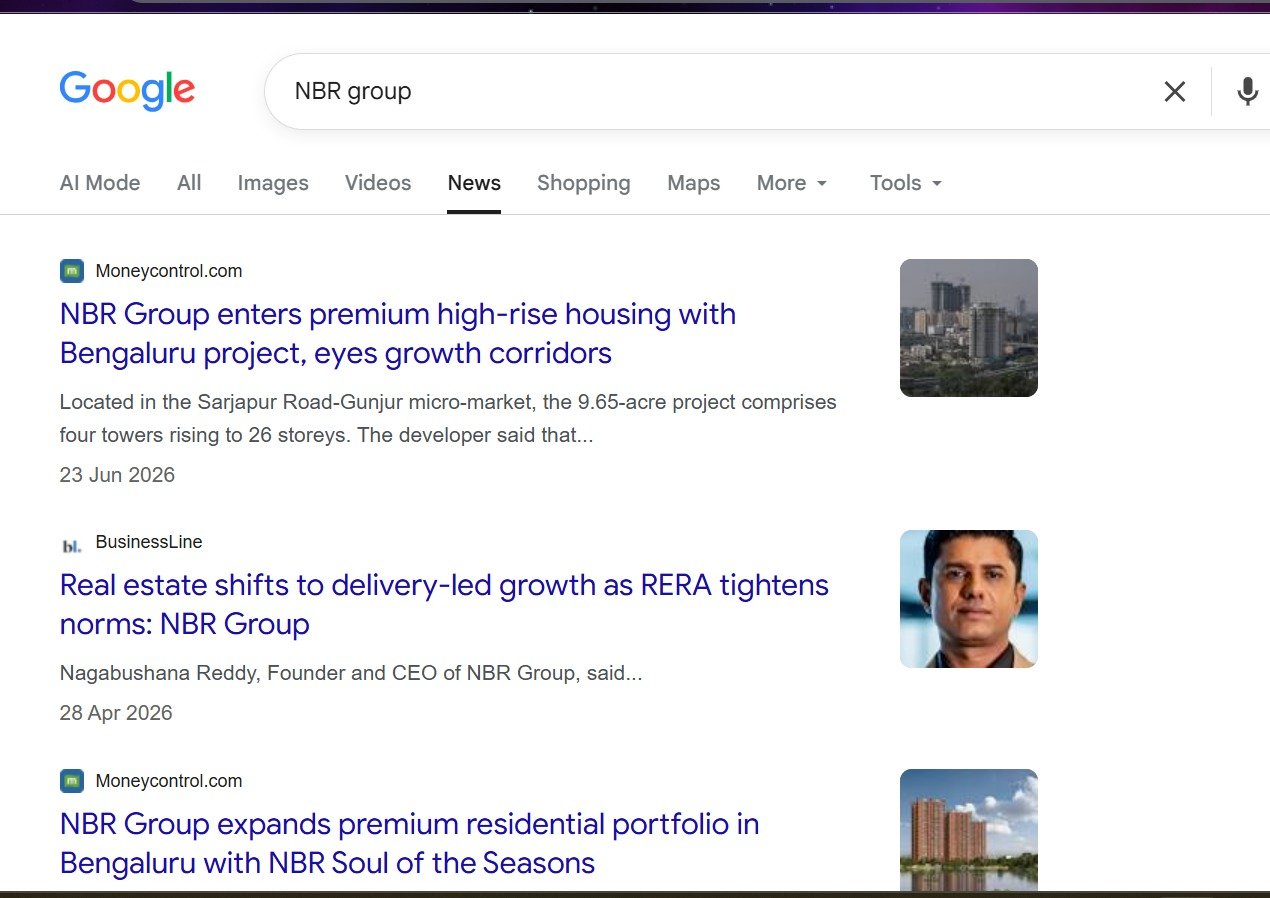Switch to the All results tab
The width and height of the screenshot is (1270, 898).
click(x=189, y=183)
